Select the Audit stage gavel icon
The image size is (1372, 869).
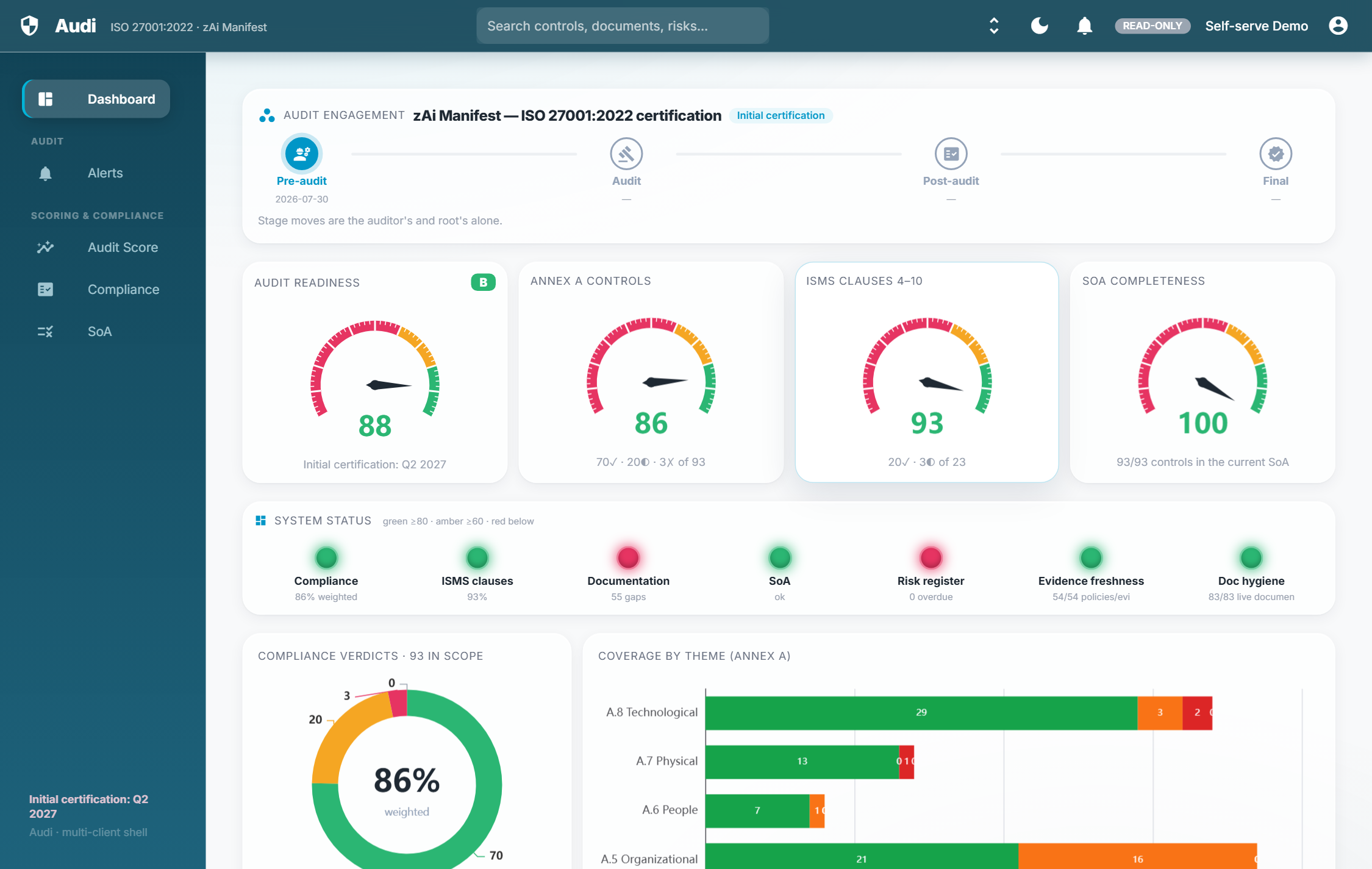[x=626, y=154]
